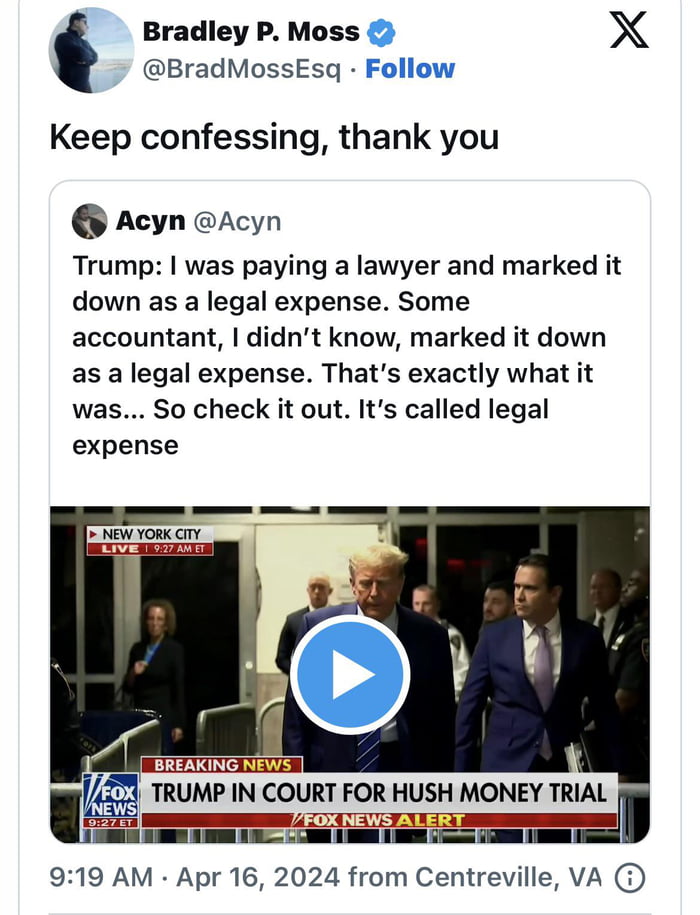Open Bradley P. Moss's profile avatar
Viewport: 700px width, 915px height.
89,48
